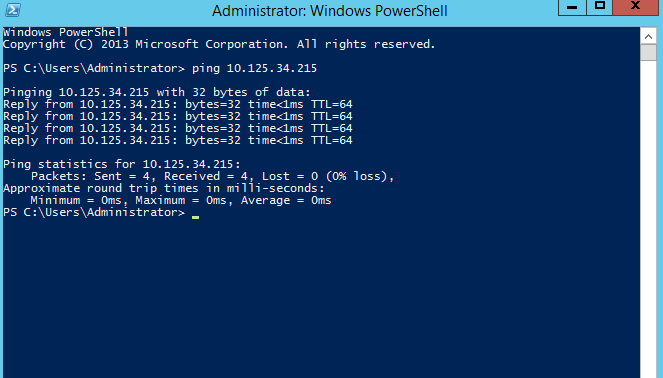
Task: Click empty console area below the prompt
Action: [x=321, y=296]
